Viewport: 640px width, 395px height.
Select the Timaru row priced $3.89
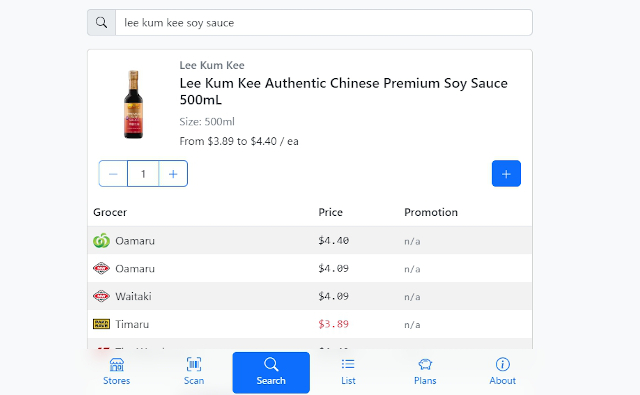(310, 324)
